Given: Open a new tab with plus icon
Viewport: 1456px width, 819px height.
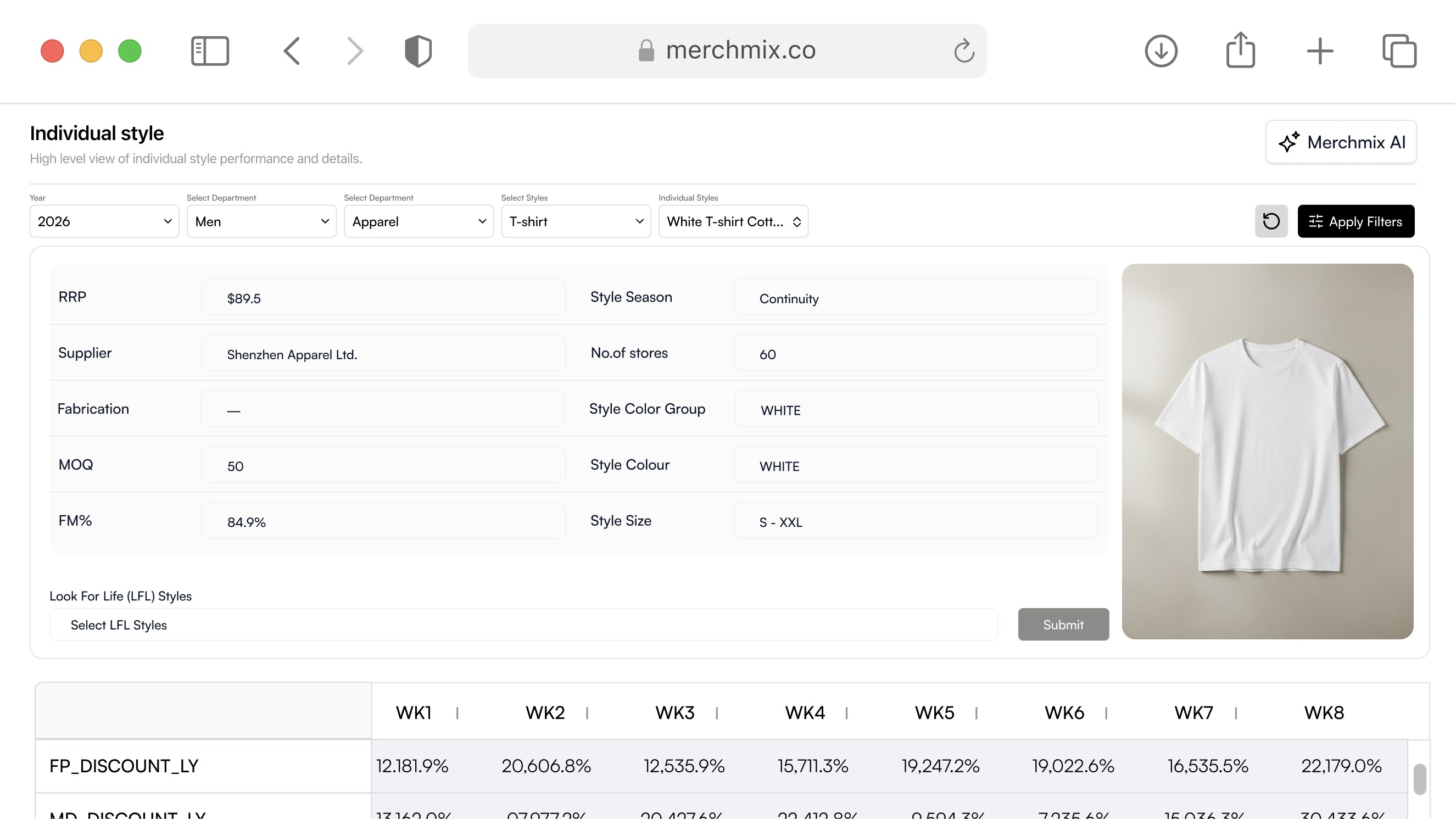Looking at the screenshot, I should [1320, 51].
